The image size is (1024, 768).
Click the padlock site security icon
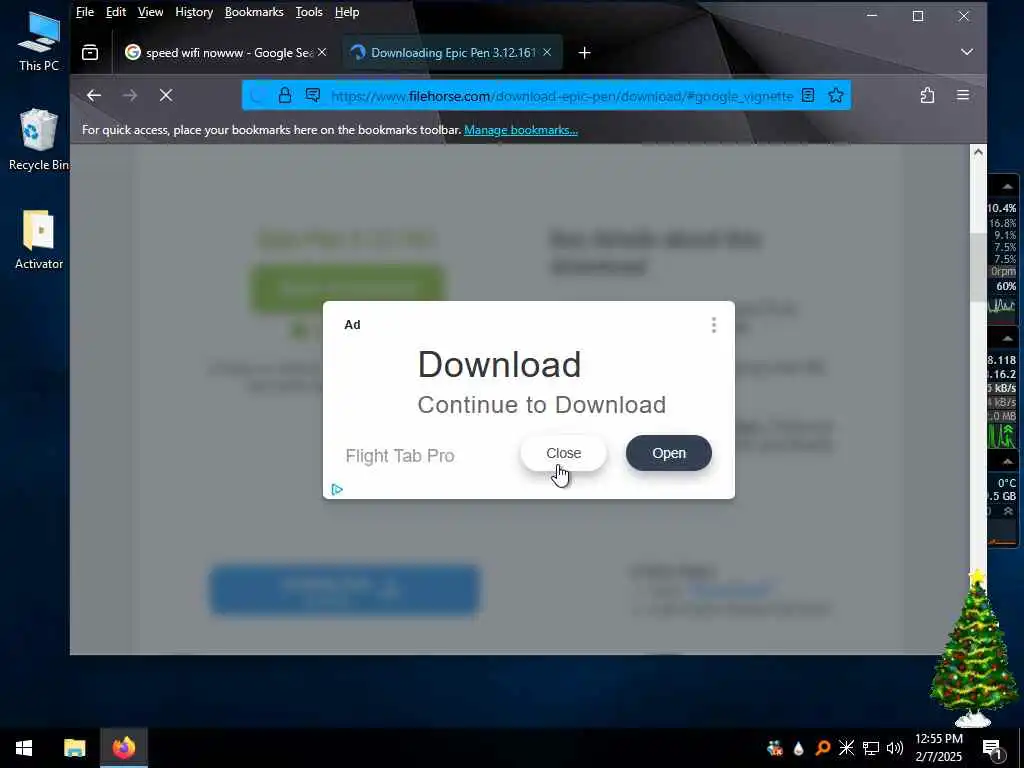click(x=285, y=96)
